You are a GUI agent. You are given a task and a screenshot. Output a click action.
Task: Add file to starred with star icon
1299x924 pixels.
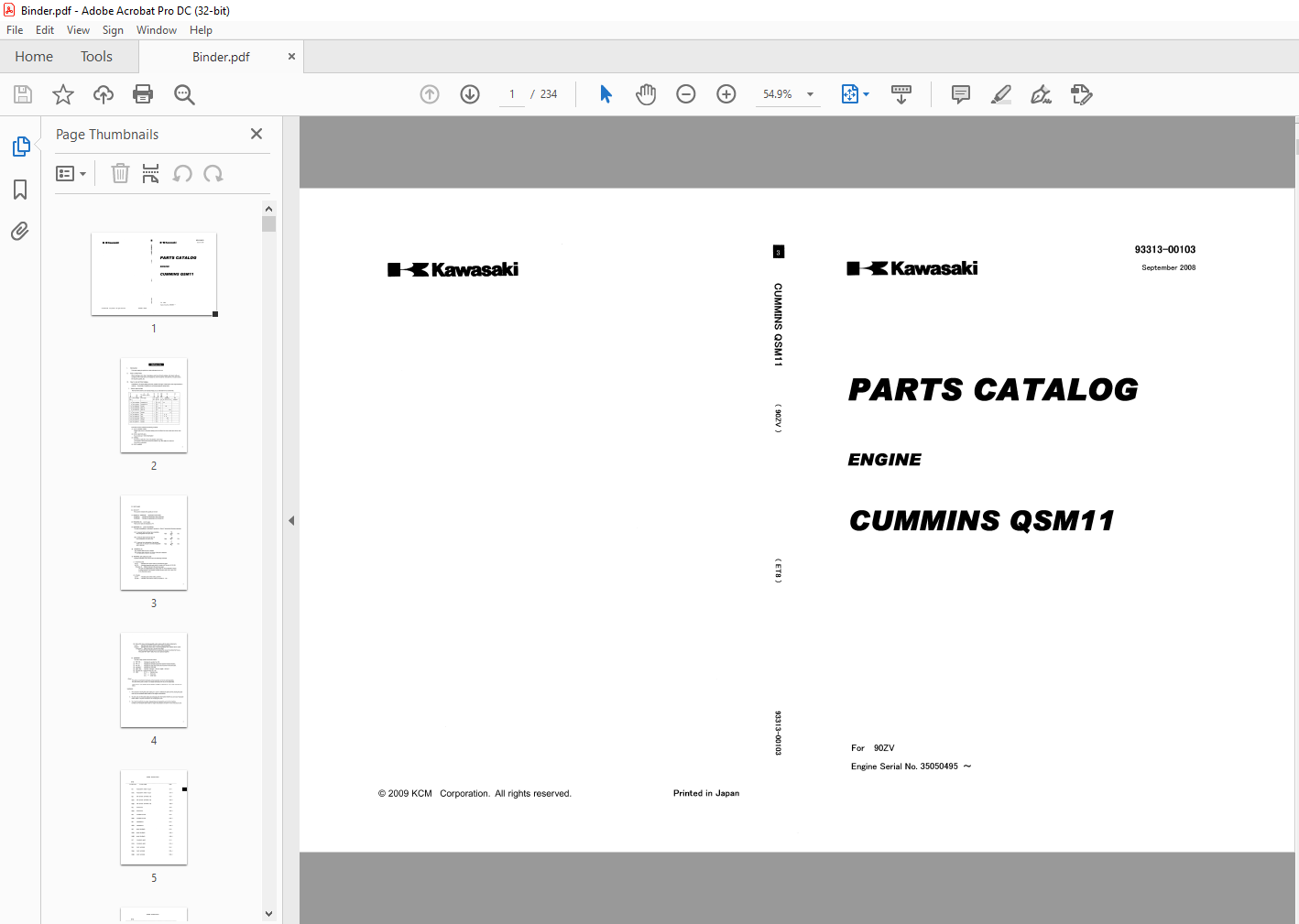click(x=63, y=94)
